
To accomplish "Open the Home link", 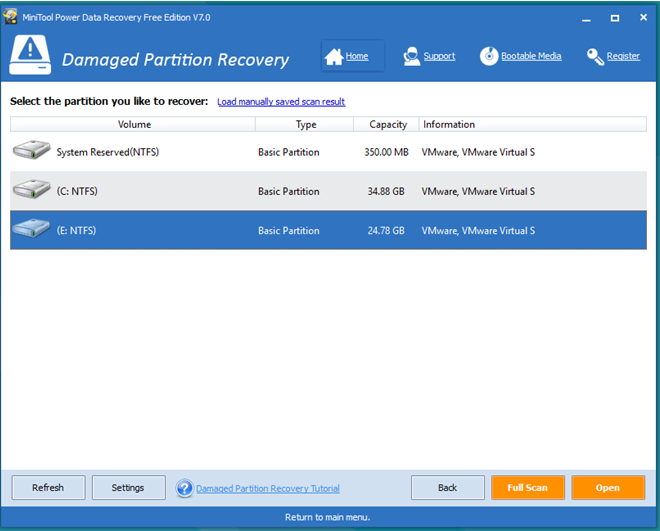I will tap(357, 56).
